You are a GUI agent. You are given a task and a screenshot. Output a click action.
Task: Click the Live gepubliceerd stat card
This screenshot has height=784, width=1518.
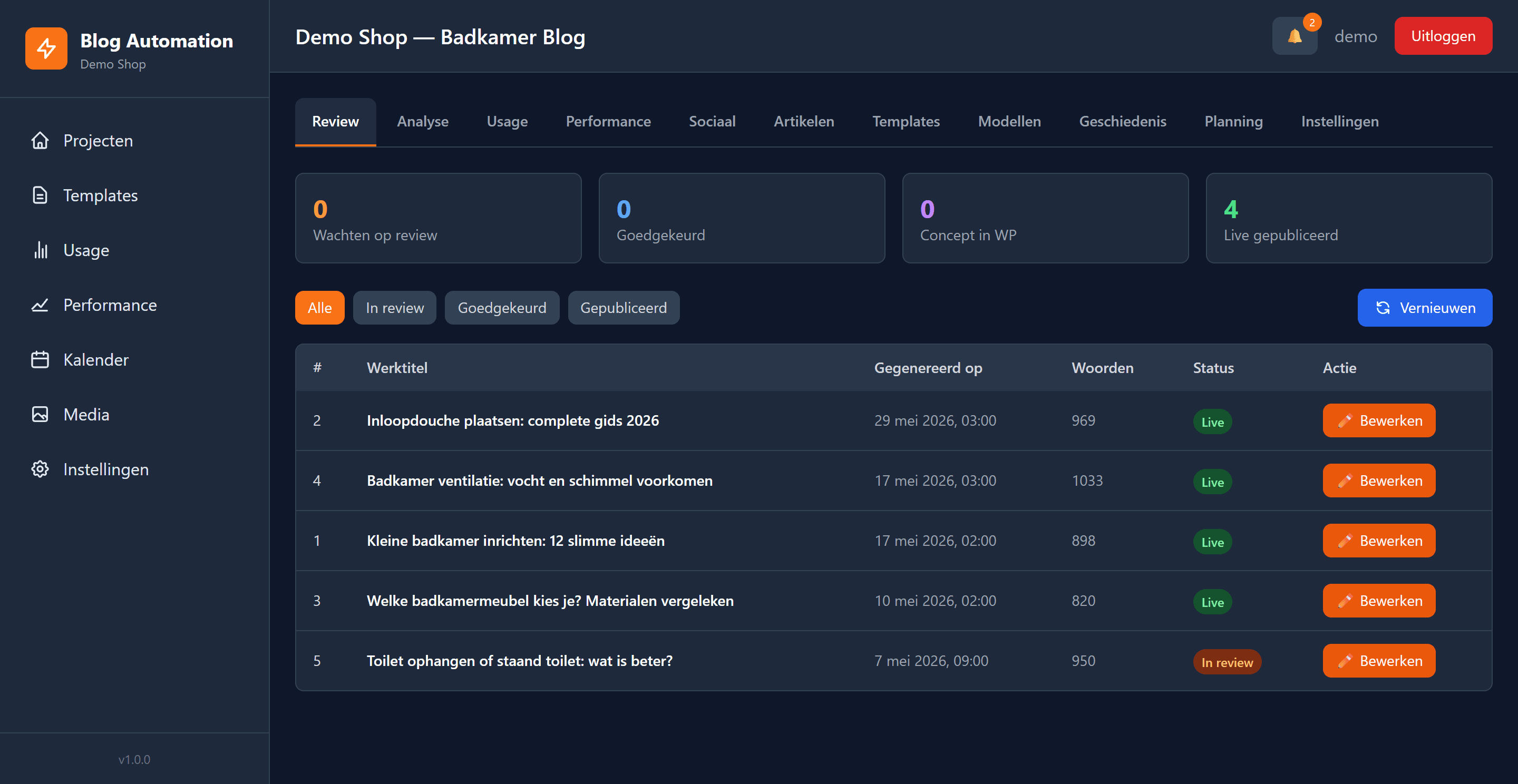coord(1349,218)
